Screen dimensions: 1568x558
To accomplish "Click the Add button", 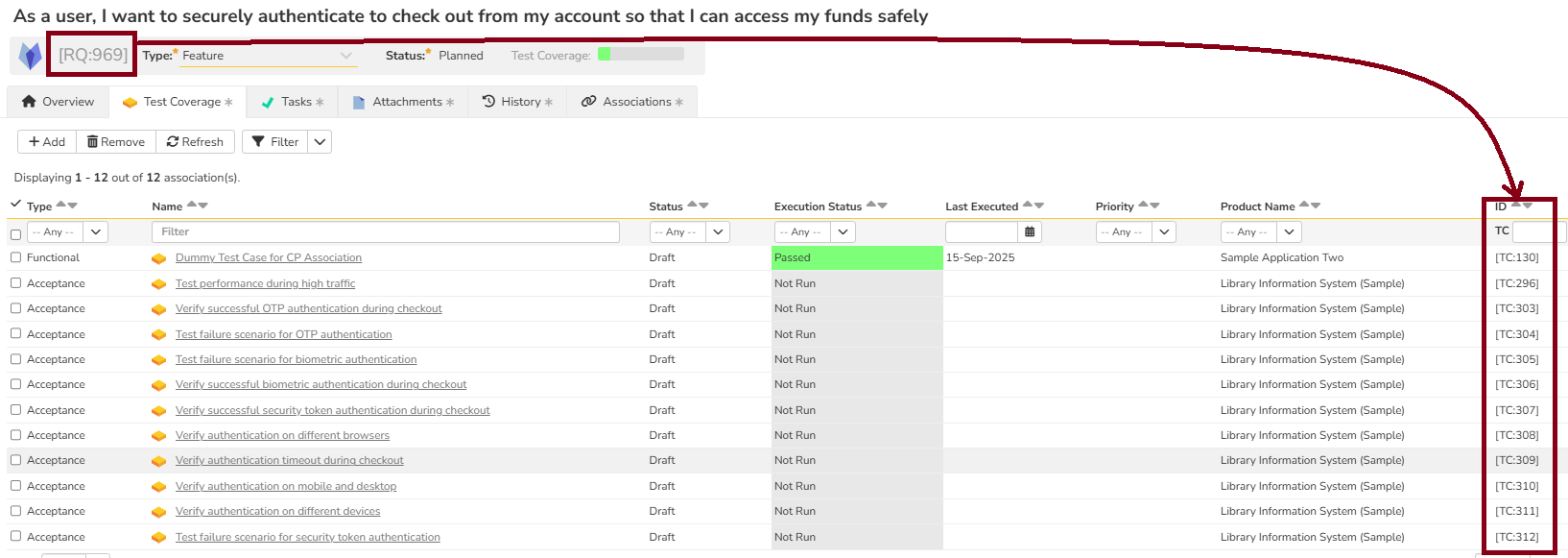I will (x=47, y=142).
